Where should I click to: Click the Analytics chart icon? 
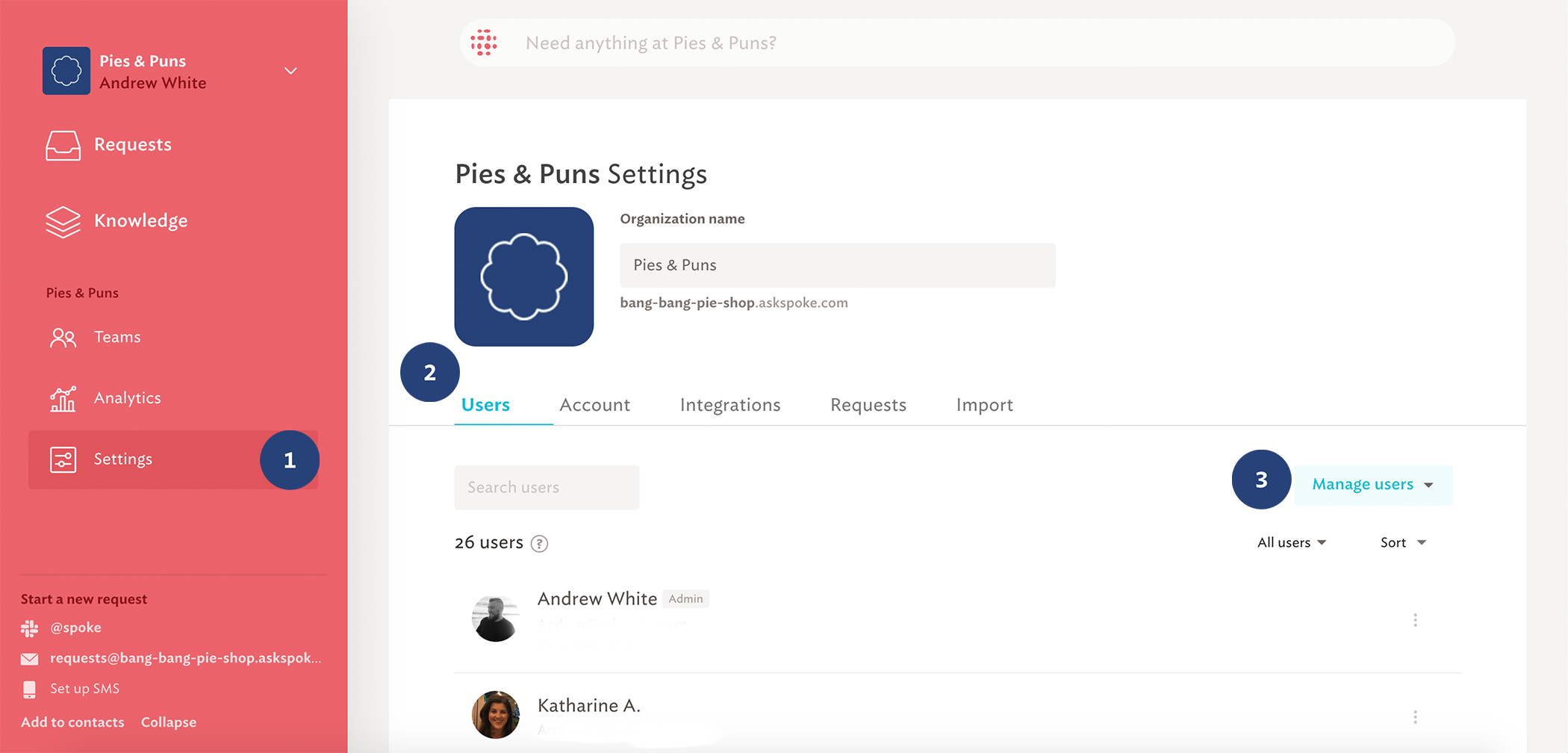(63, 399)
